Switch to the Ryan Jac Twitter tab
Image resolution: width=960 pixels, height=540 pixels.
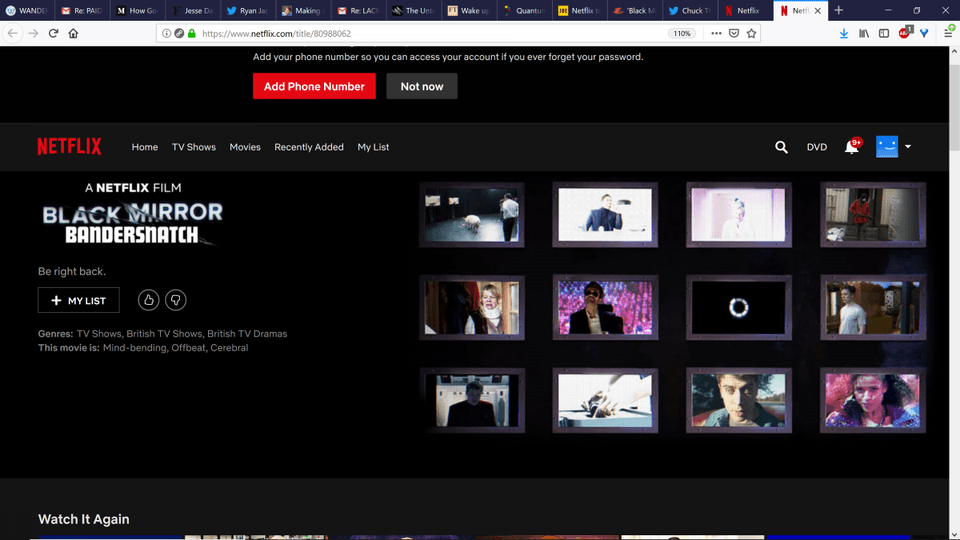pos(247,10)
